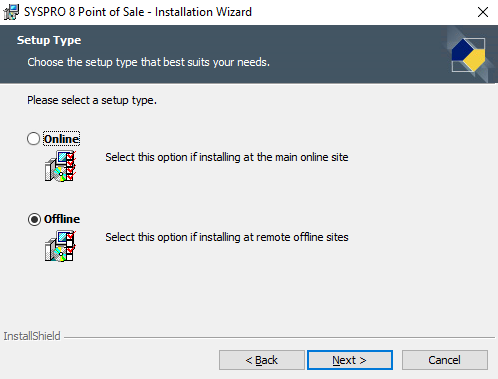The height and width of the screenshot is (379, 498).
Task: Select the Online radio button
Action: click(x=33, y=139)
